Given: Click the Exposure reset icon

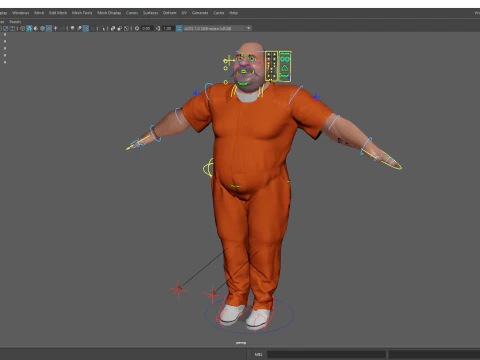Looking at the screenshot, I should [137, 28].
